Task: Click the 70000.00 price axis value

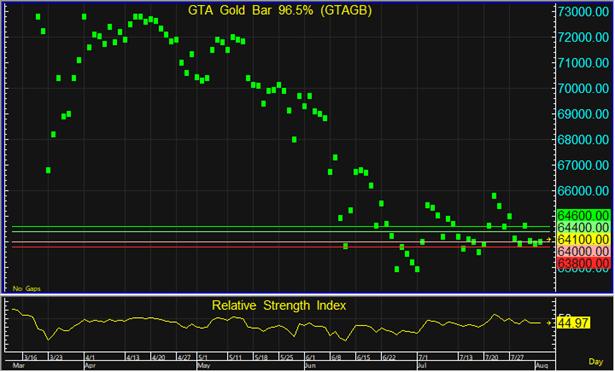Action: click(x=583, y=88)
